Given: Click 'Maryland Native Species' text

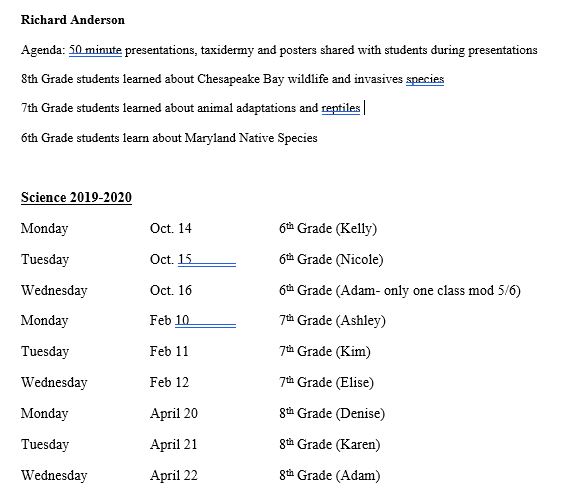Looking at the screenshot, I should coord(251,138).
